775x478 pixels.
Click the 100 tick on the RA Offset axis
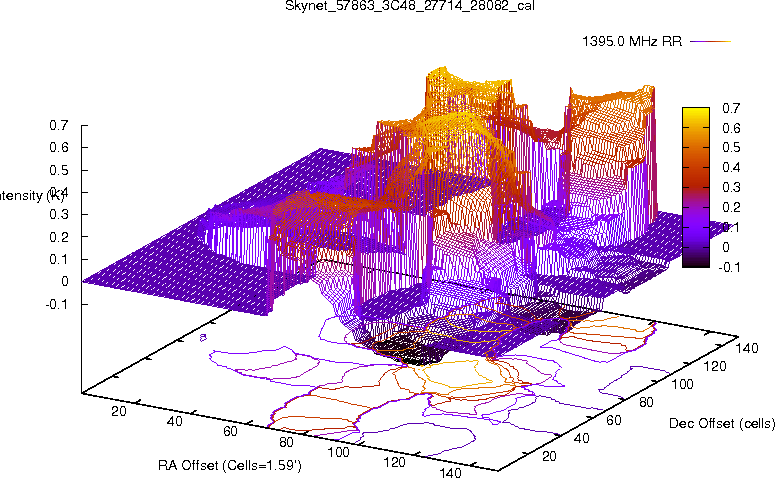click(339, 452)
